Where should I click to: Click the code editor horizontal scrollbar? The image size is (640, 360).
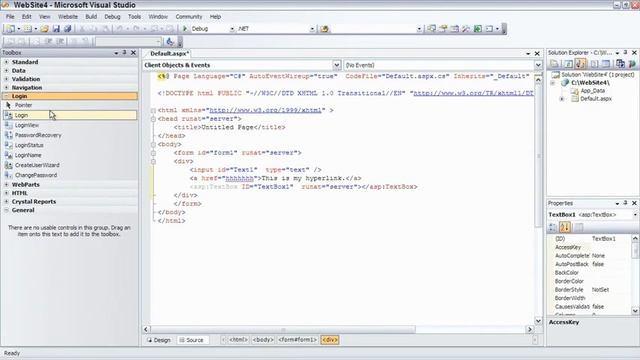coord(283,329)
